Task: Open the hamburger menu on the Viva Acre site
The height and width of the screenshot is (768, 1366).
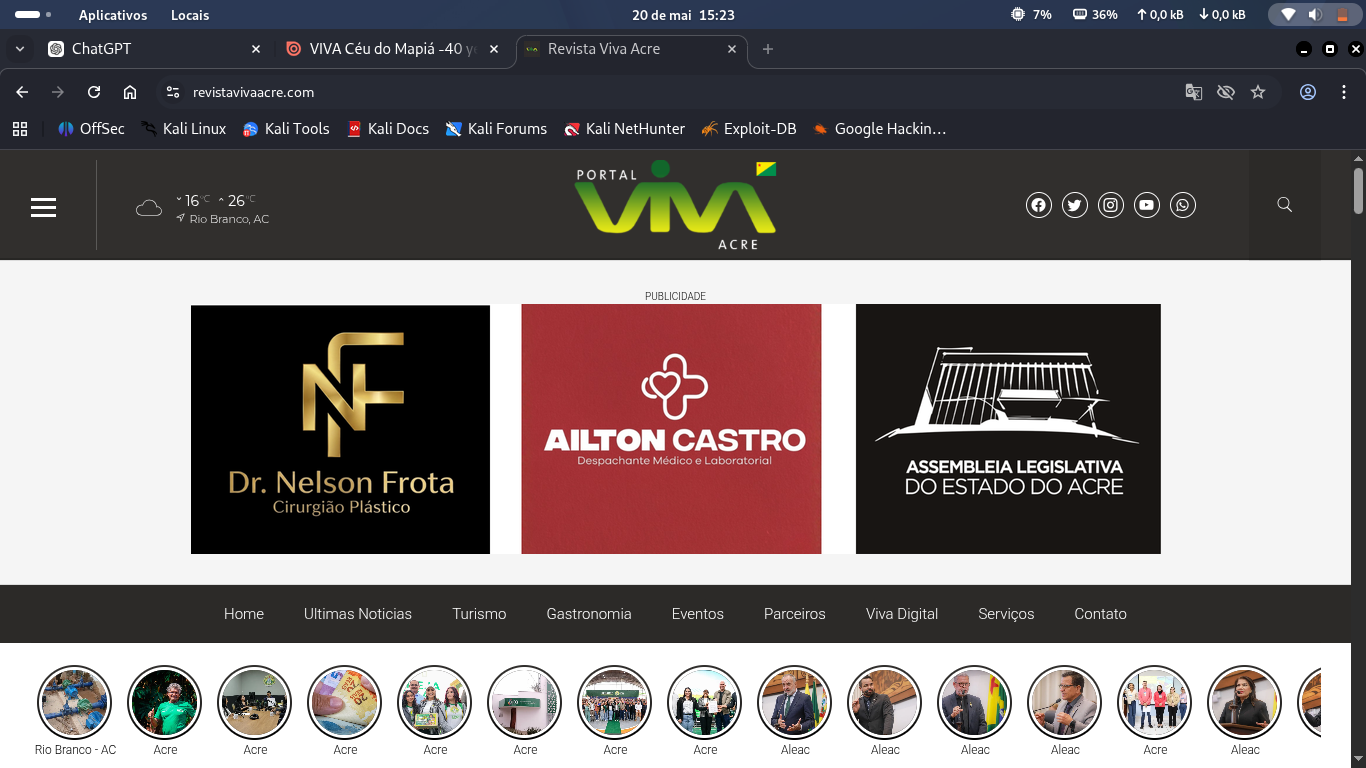Action: (x=43, y=207)
